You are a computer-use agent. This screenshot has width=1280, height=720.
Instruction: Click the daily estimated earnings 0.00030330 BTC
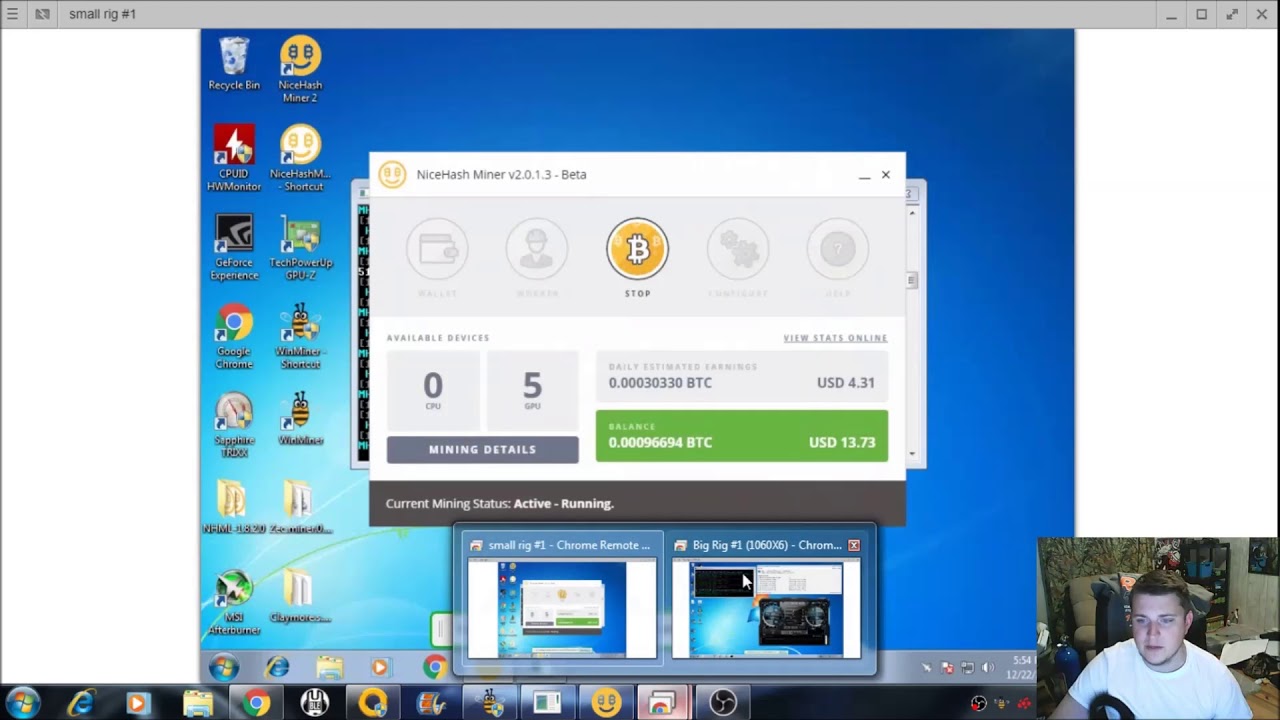pos(660,383)
